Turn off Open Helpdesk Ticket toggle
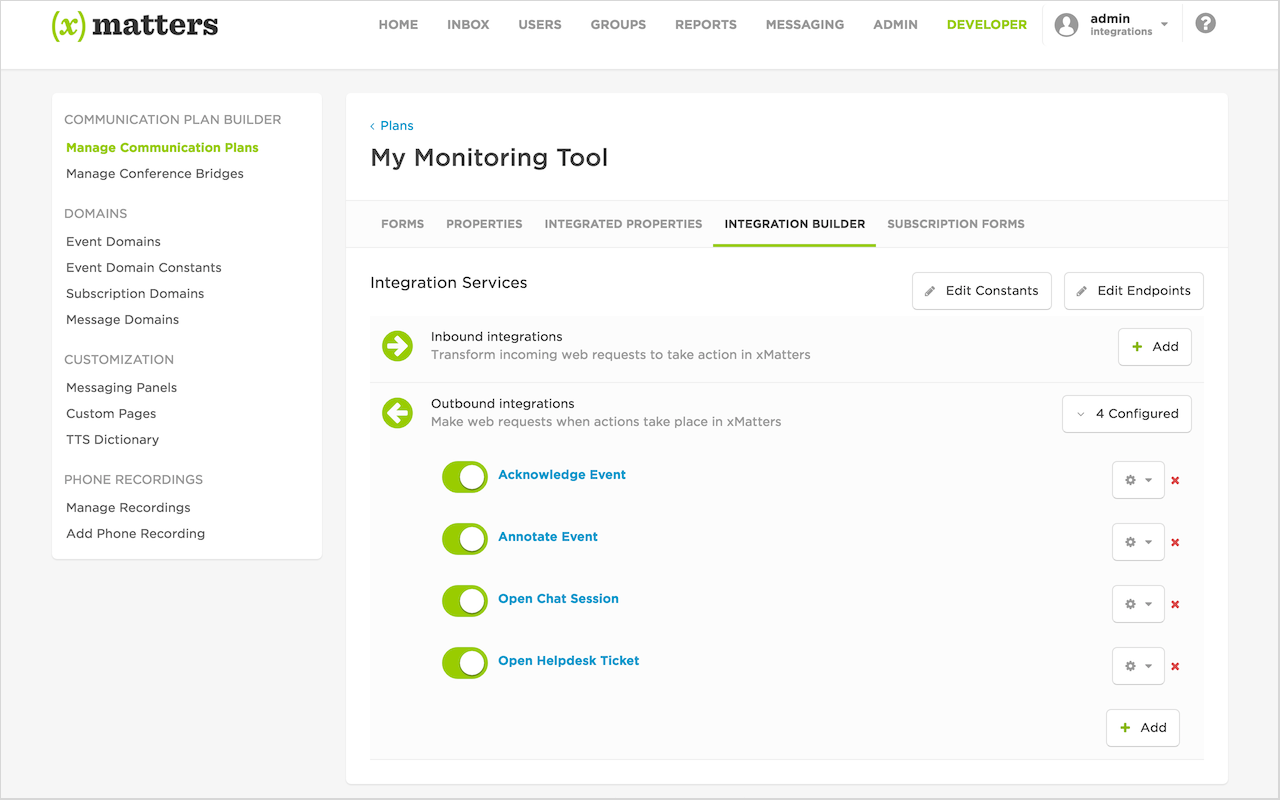1280x800 pixels. [x=465, y=663]
